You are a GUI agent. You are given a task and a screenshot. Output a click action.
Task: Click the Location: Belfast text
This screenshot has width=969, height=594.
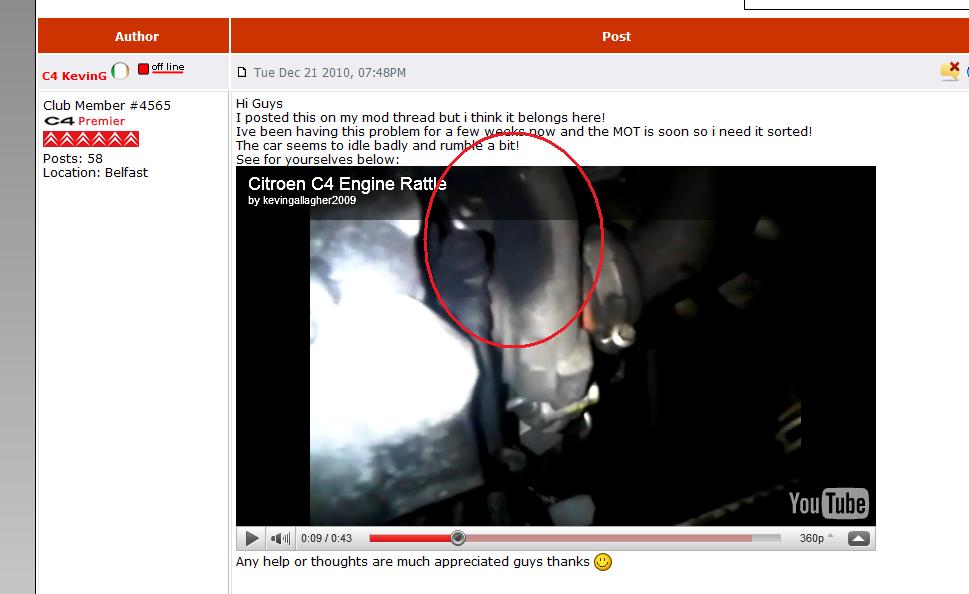95,172
